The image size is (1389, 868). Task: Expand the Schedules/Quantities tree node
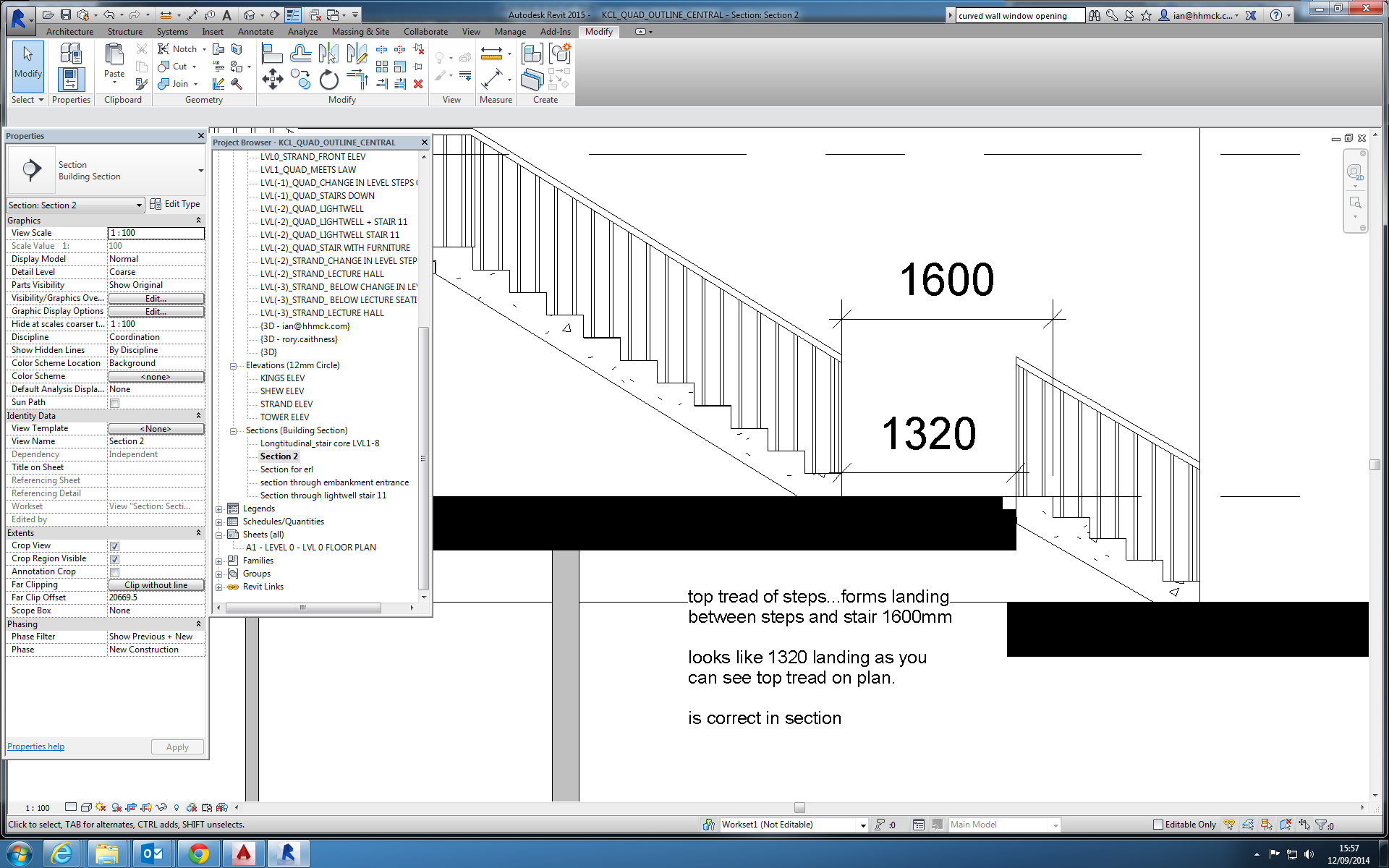tap(219, 522)
